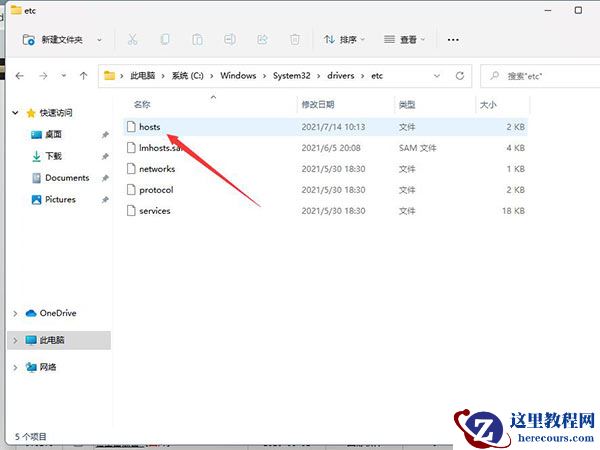Click hosts date 2021/7/14 10:13
The image size is (600, 450).
click(333, 127)
